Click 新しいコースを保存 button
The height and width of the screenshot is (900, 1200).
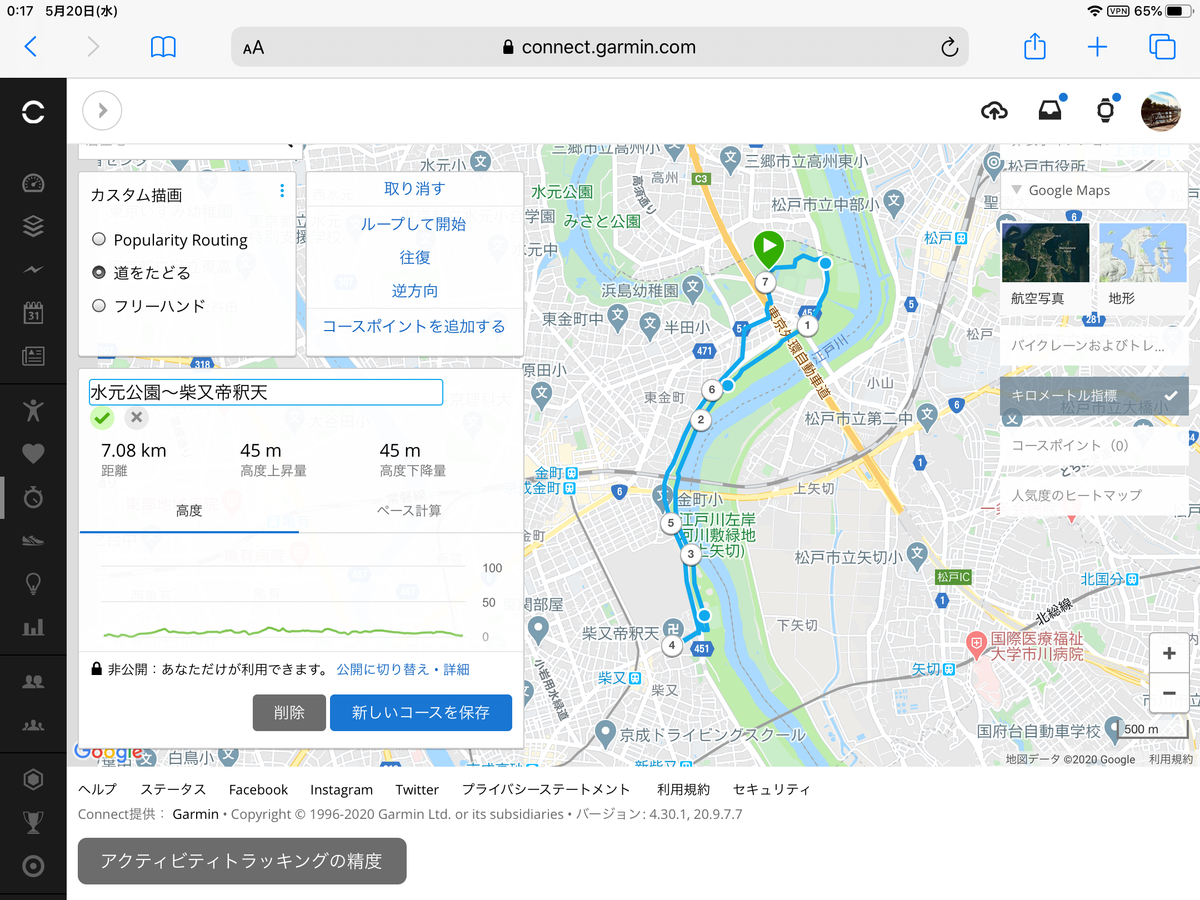[421, 713]
